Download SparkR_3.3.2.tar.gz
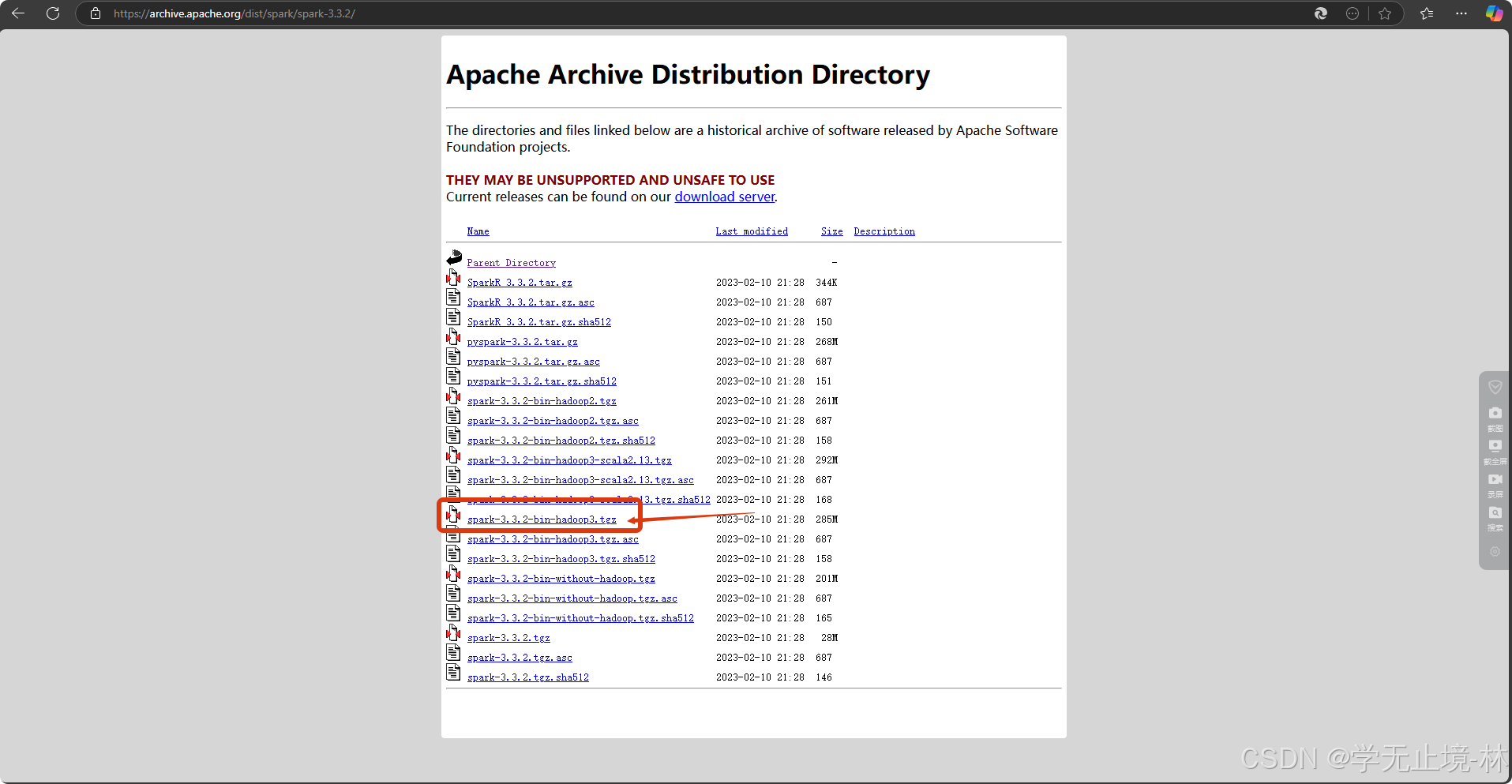This screenshot has width=1512, height=784. pyautogui.click(x=520, y=283)
